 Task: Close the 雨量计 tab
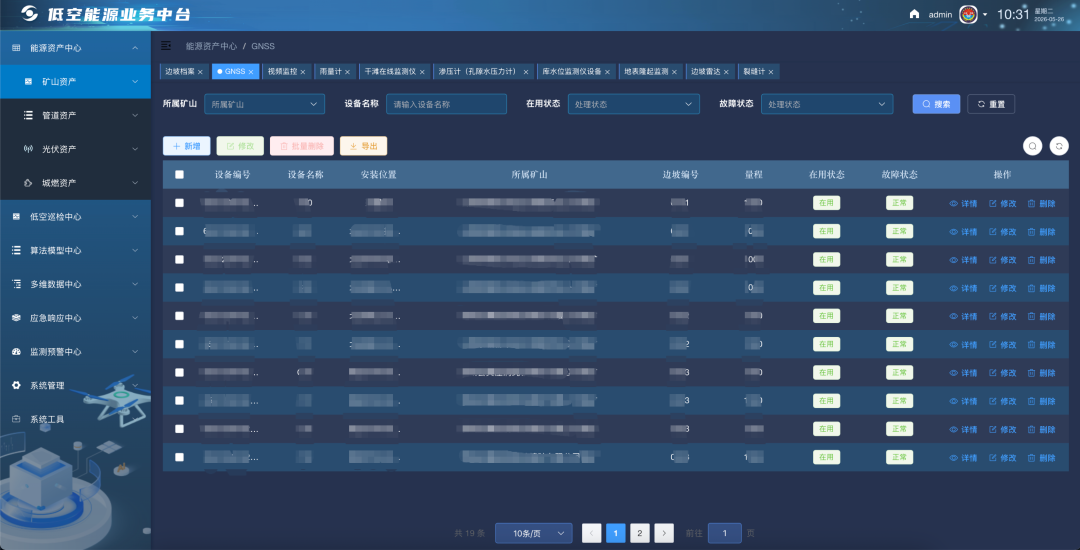tap(347, 72)
